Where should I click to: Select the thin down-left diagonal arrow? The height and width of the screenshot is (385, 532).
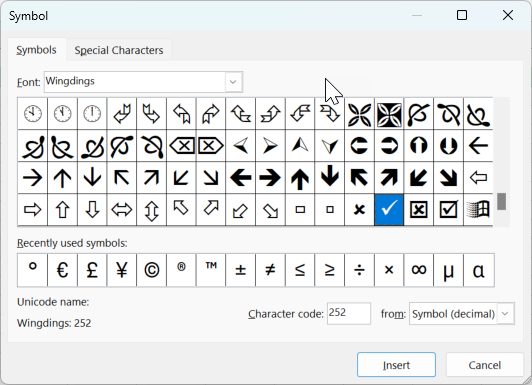pyautogui.click(x=181, y=177)
